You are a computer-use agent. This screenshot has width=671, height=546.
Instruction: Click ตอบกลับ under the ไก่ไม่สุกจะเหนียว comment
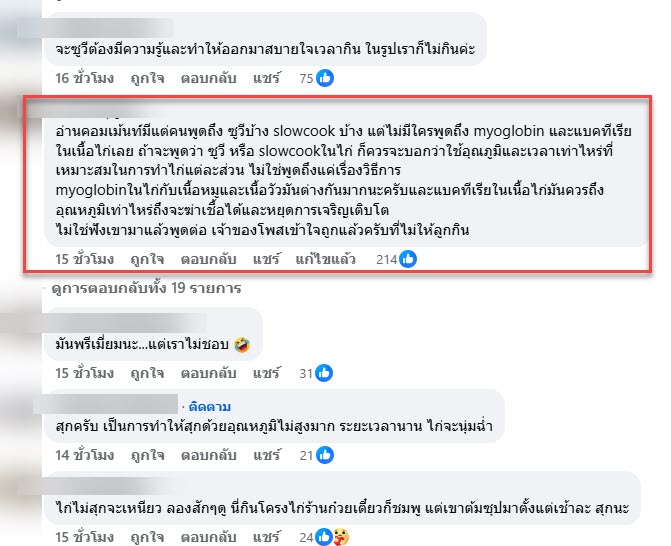click(208, 537)
